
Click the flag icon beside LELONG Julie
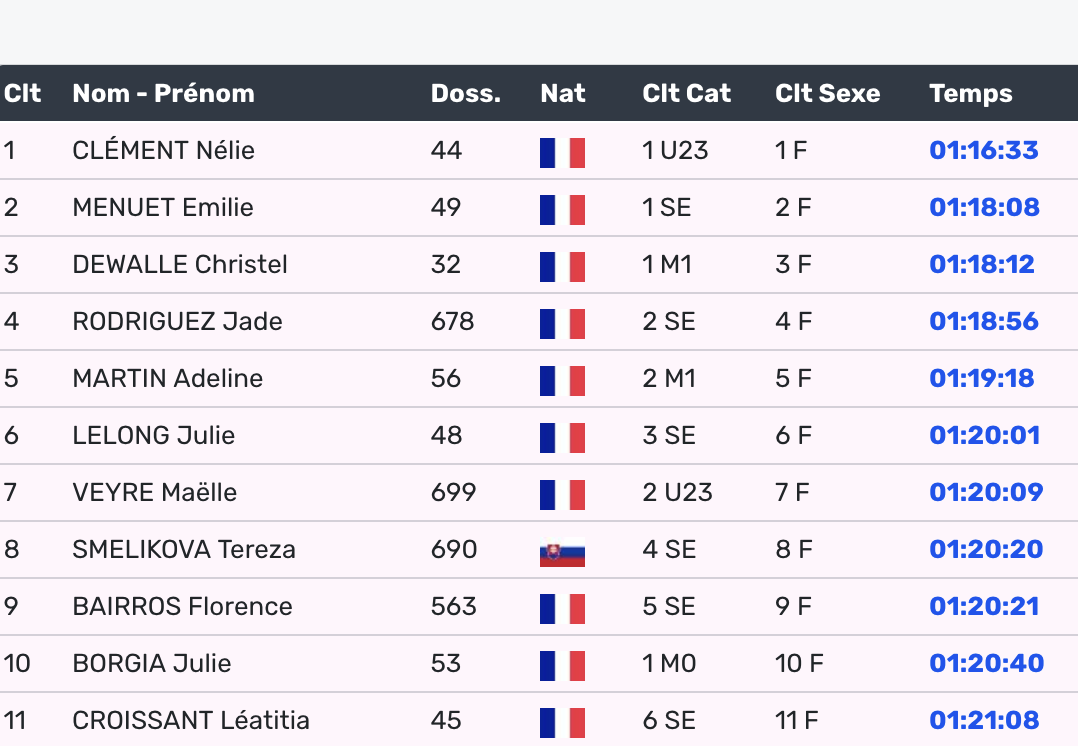pyautogui.click(x=562, y=437)
